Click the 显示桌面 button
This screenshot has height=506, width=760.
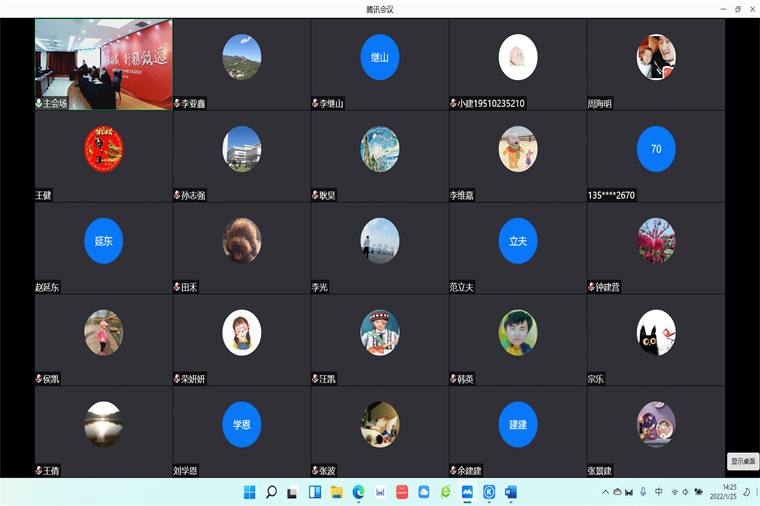pyautogui.click(x=743, y=461)
